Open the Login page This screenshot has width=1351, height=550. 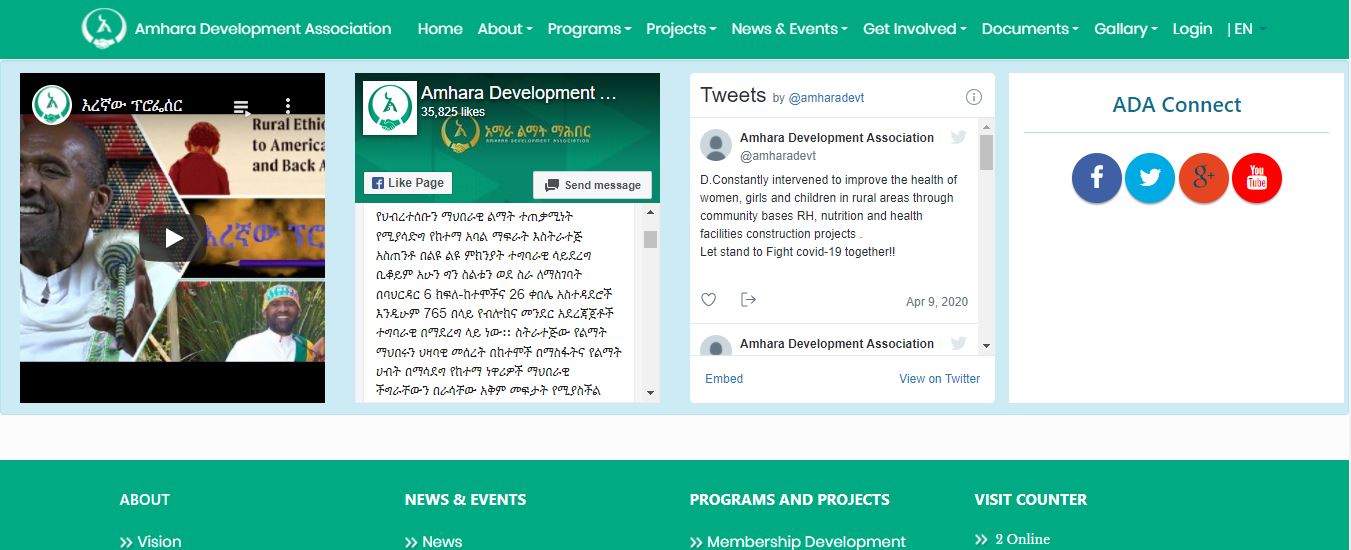pyautogui.click(x=1192, y=29)
